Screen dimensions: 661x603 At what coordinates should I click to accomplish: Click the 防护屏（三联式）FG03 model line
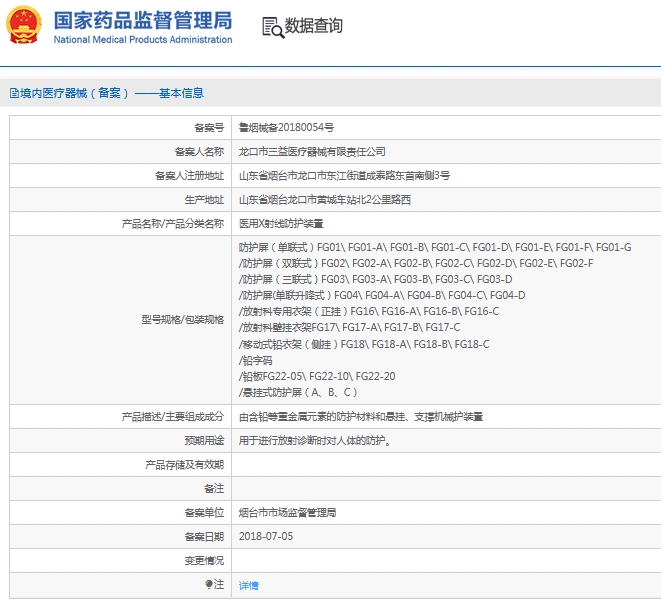click(x=376, y=279)
